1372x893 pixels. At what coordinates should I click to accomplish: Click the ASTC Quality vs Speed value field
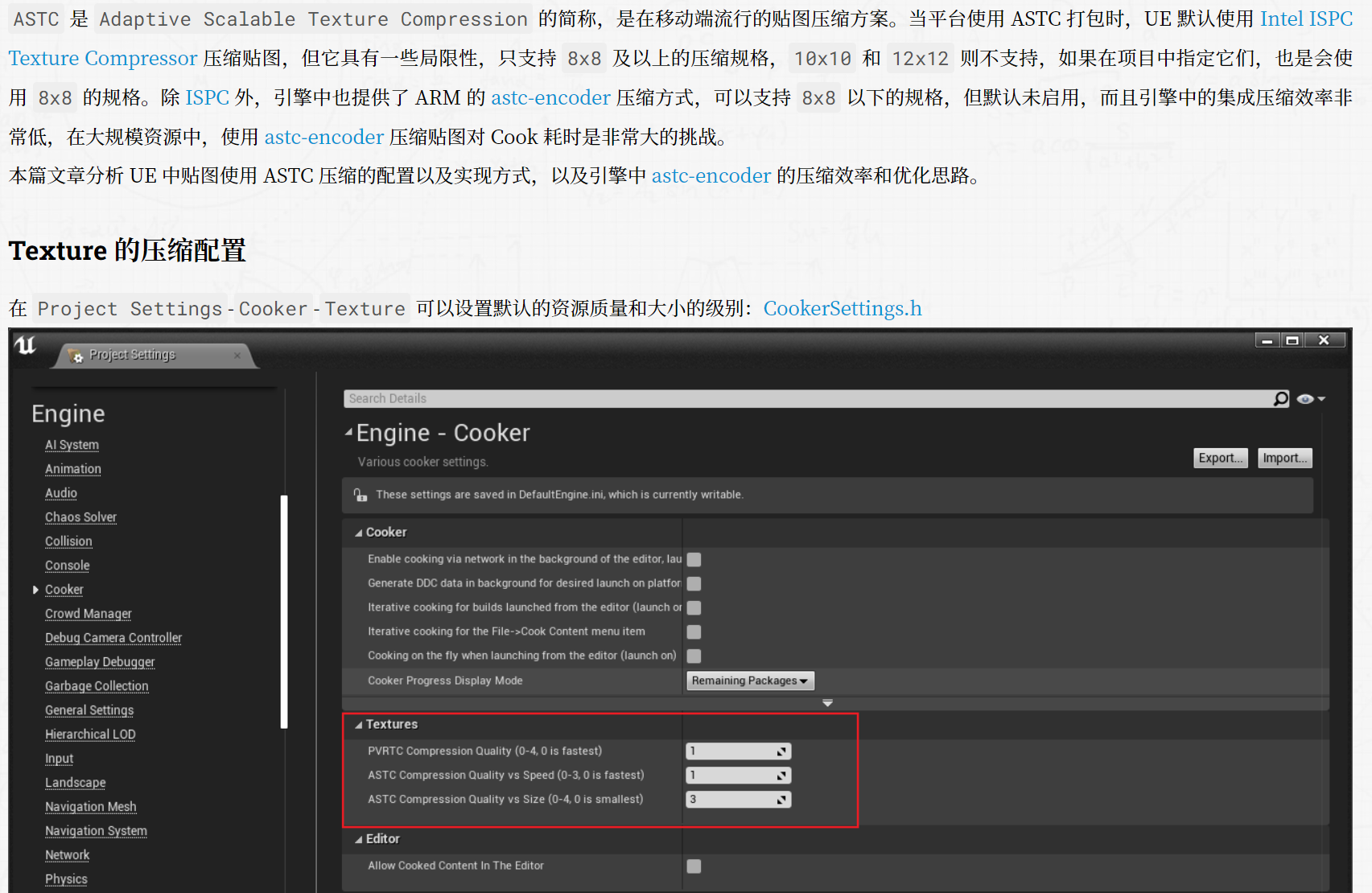pyautogui.click(x=739, y=776)
